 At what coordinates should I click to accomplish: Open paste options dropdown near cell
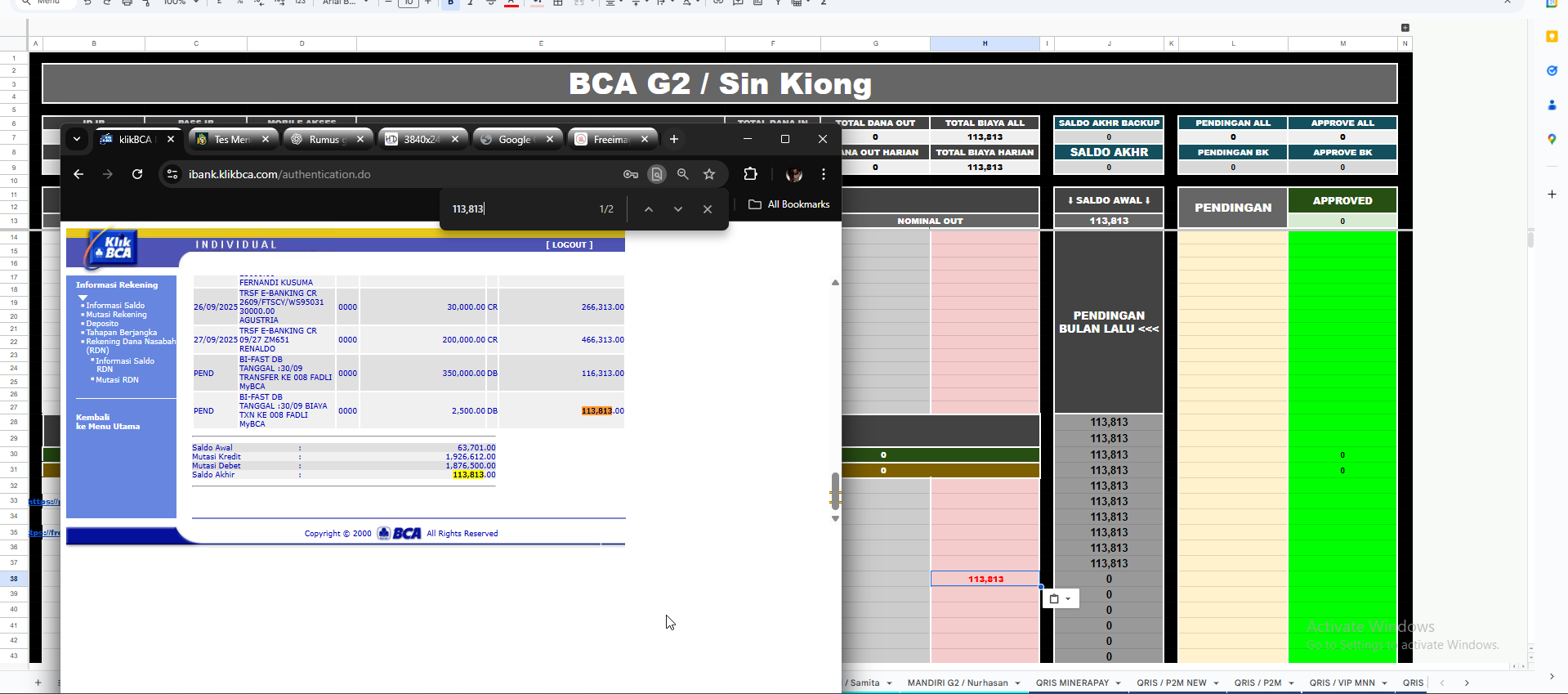[1061, 599]
